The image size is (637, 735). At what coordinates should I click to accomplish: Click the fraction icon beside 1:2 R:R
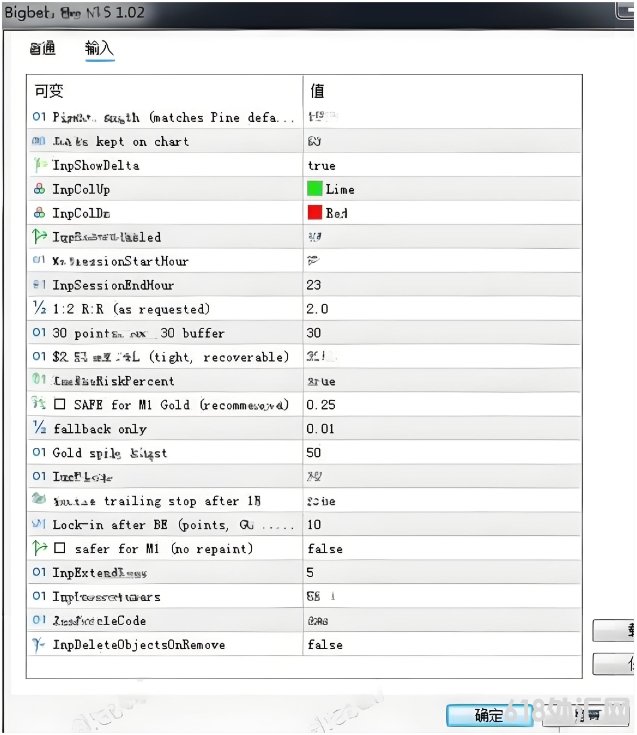39,308
